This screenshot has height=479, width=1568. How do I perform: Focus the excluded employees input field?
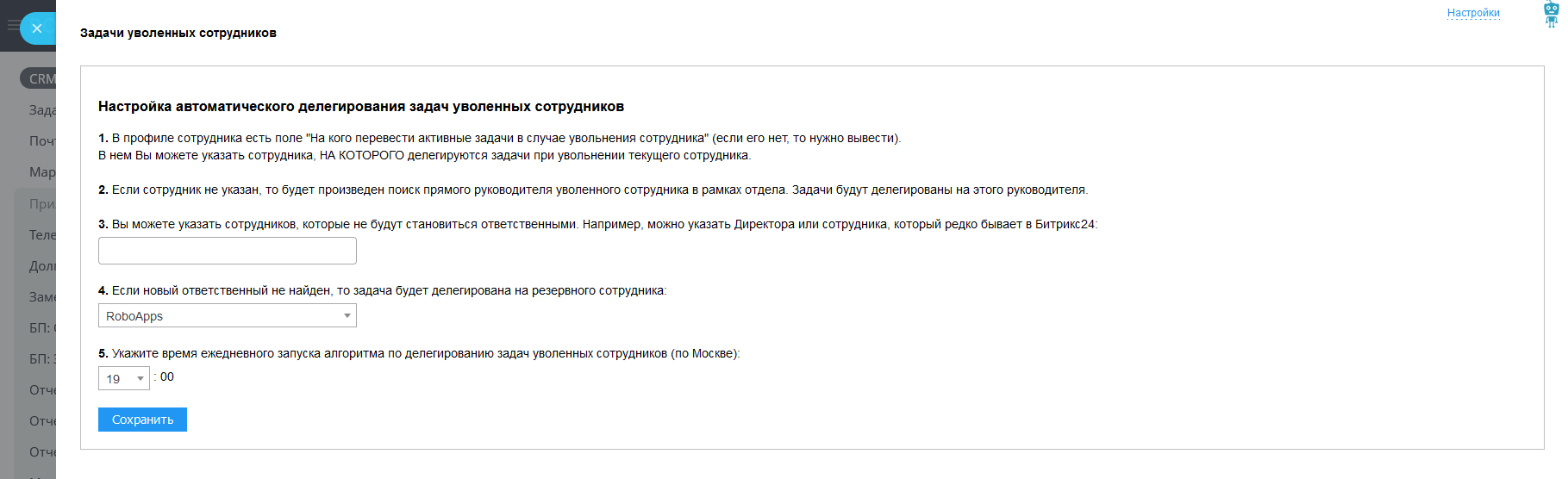point(227,251)
